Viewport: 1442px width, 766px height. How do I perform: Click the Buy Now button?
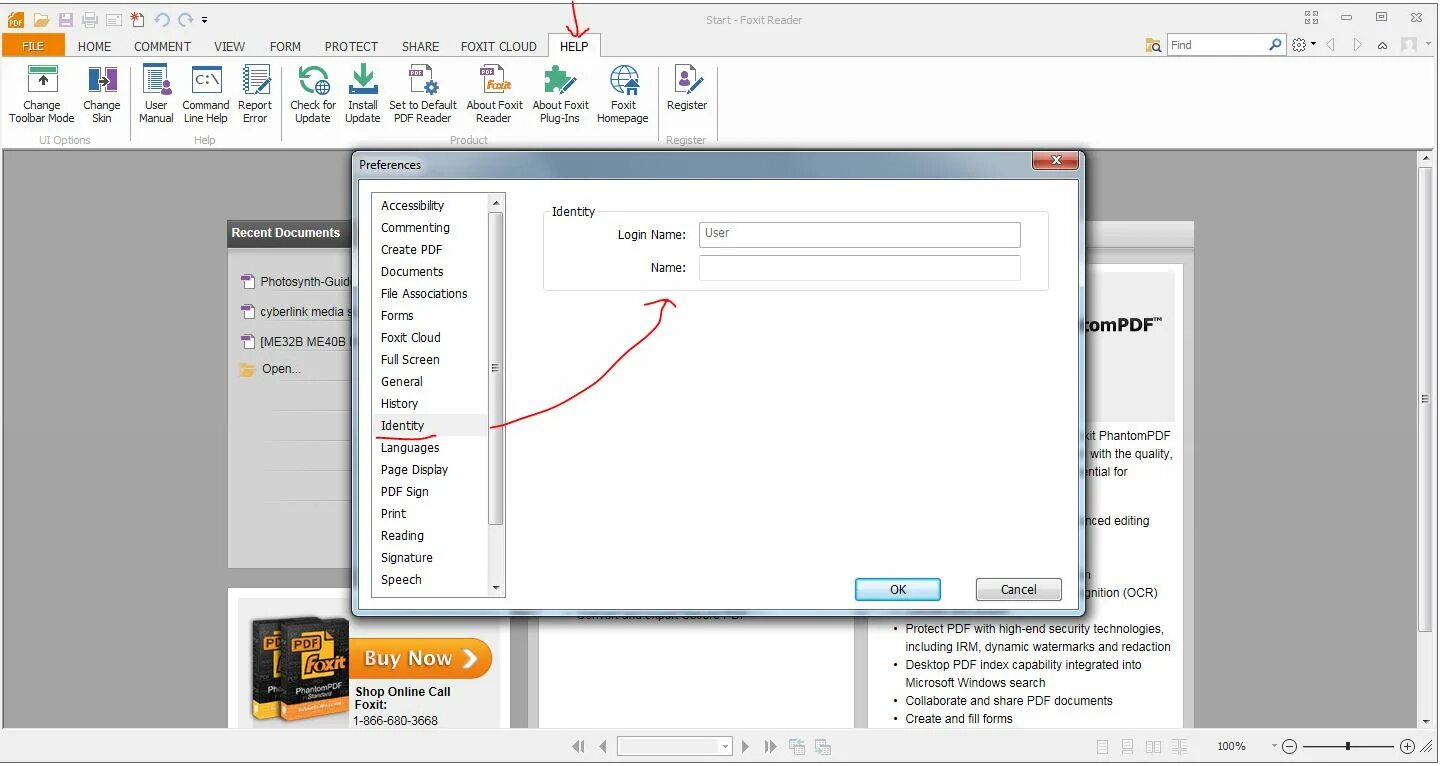pyautogui.click(x=420, y=658)
